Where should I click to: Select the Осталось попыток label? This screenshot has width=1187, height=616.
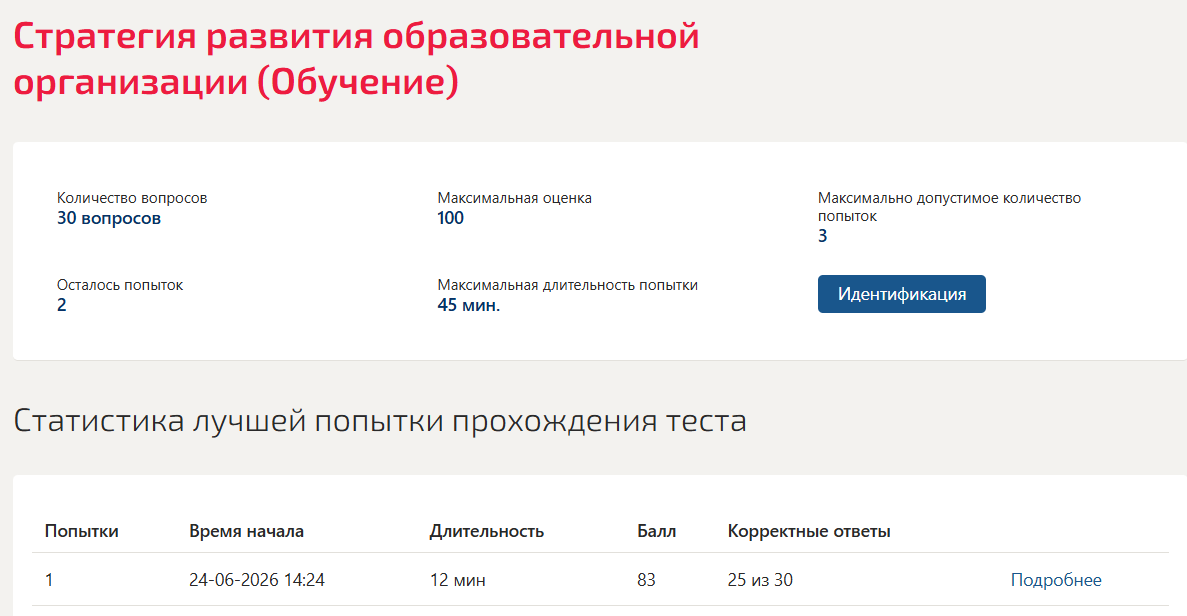(x=120, y=285)
